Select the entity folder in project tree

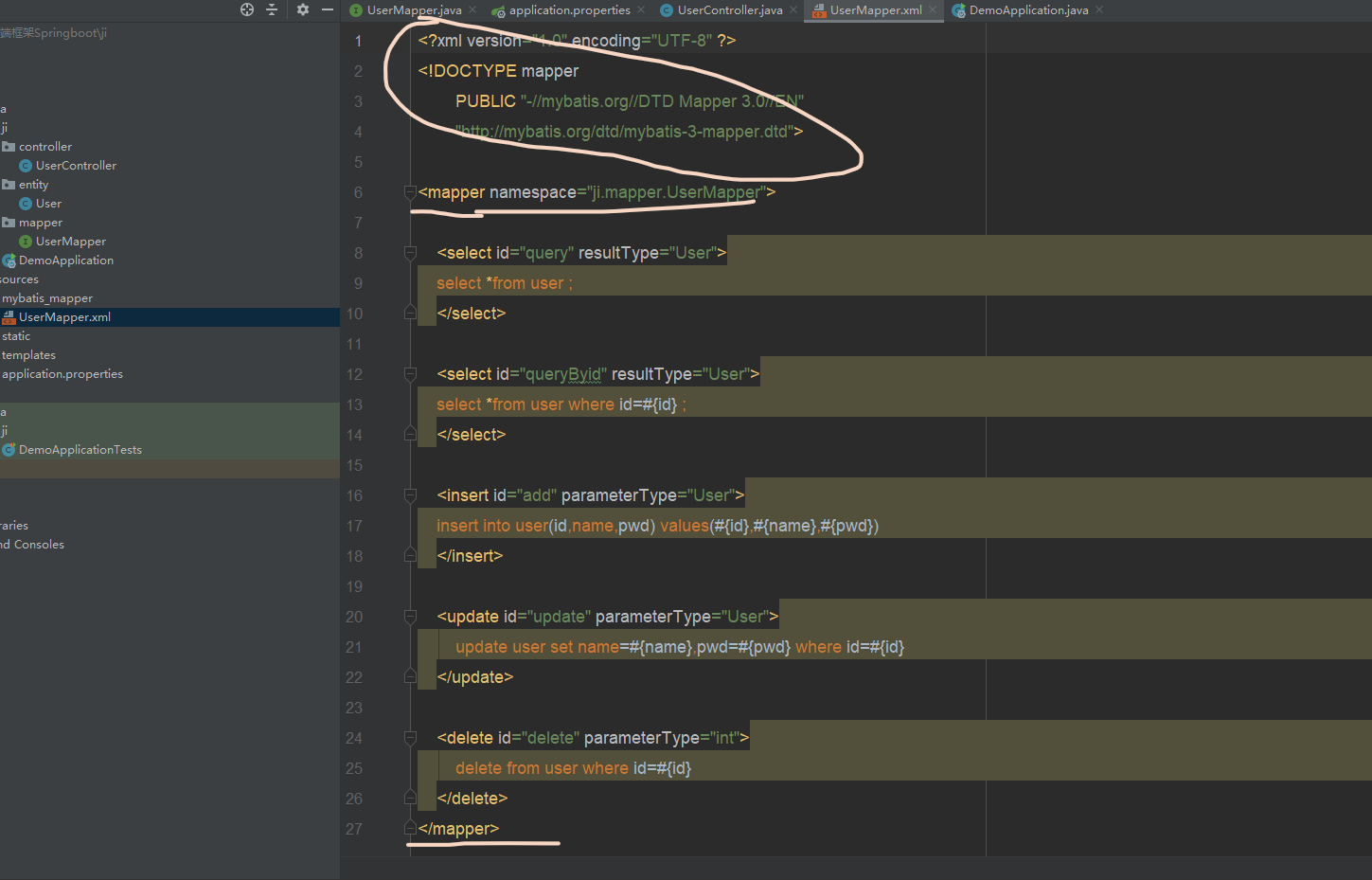[x=33, y=185]
